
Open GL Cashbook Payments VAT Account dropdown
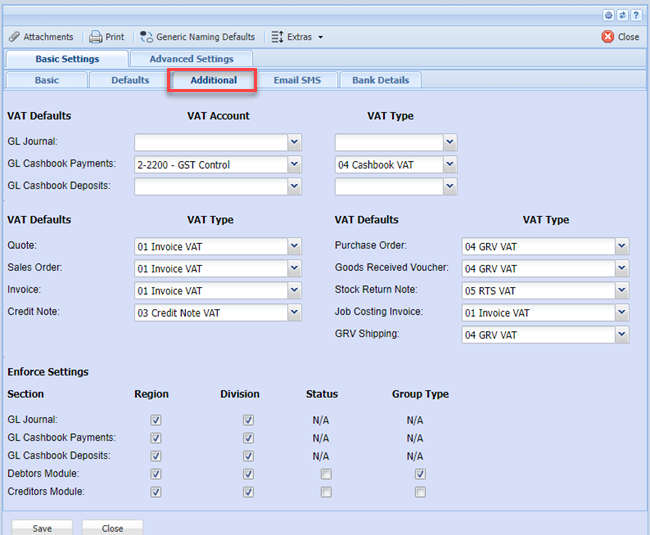point(294,164)
